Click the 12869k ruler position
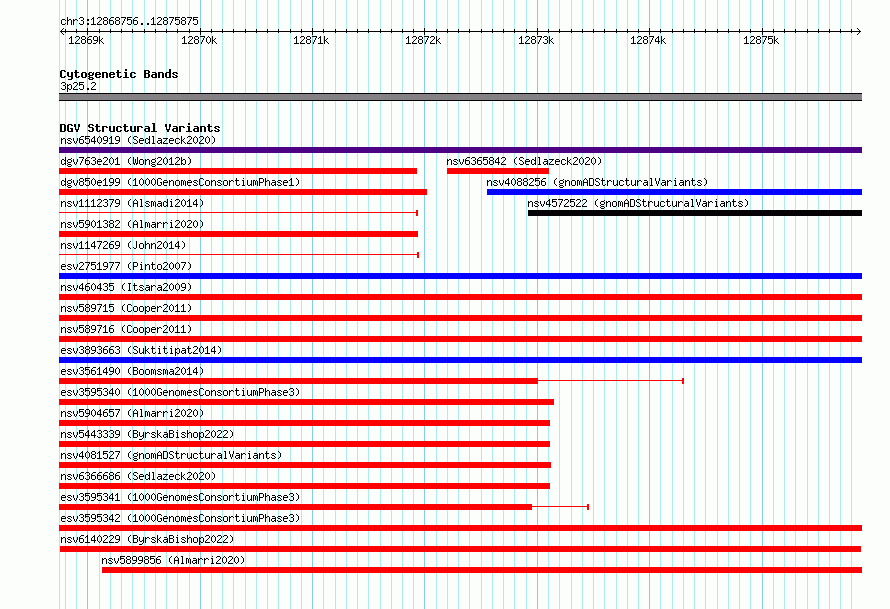The height and width of the screenshot is (609, 890). coord(86,40)
